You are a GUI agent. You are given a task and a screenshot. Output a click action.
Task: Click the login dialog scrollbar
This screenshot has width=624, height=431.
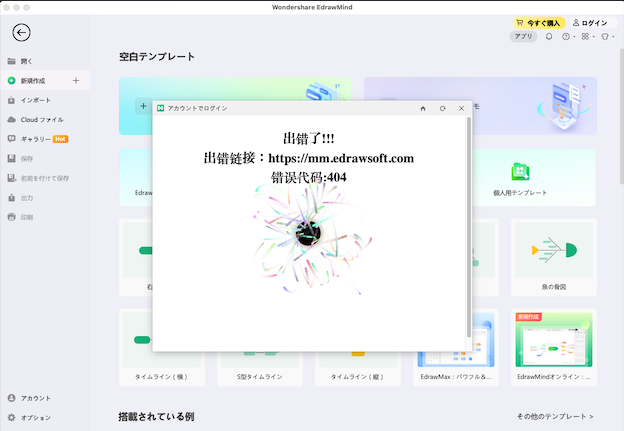469,227
